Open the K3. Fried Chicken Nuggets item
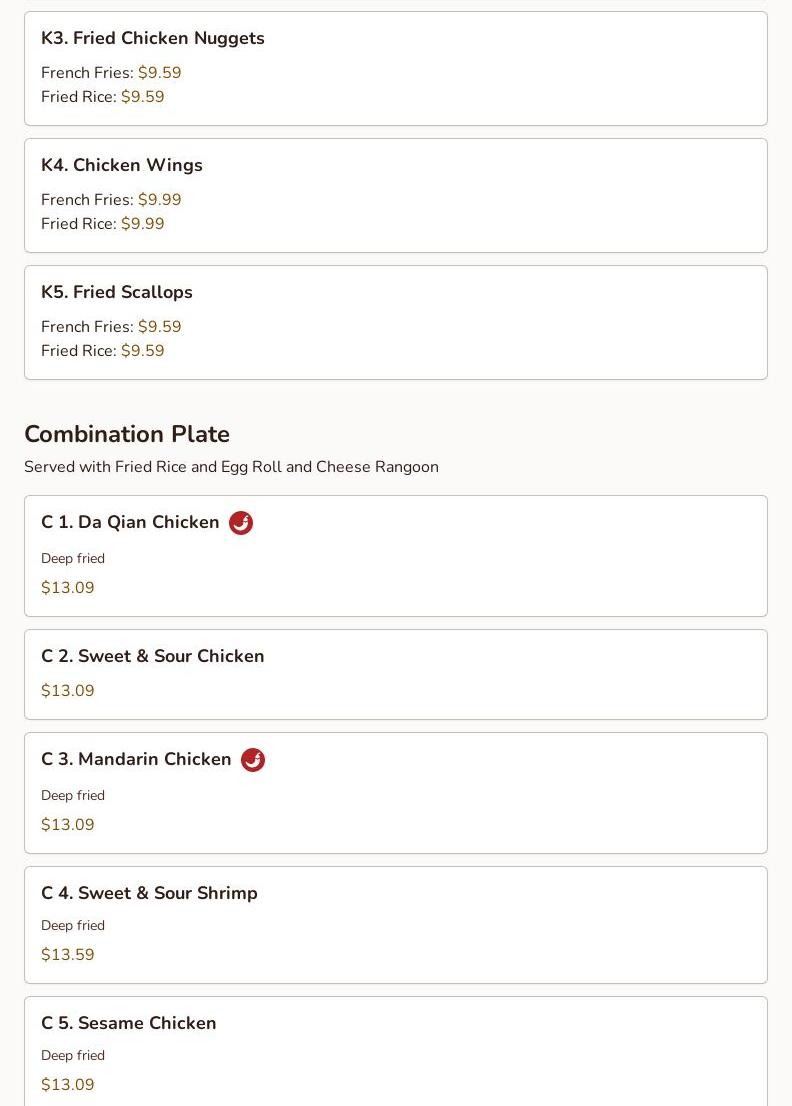The height and width of the screenshot is (1106, 792). coord(153,38)
